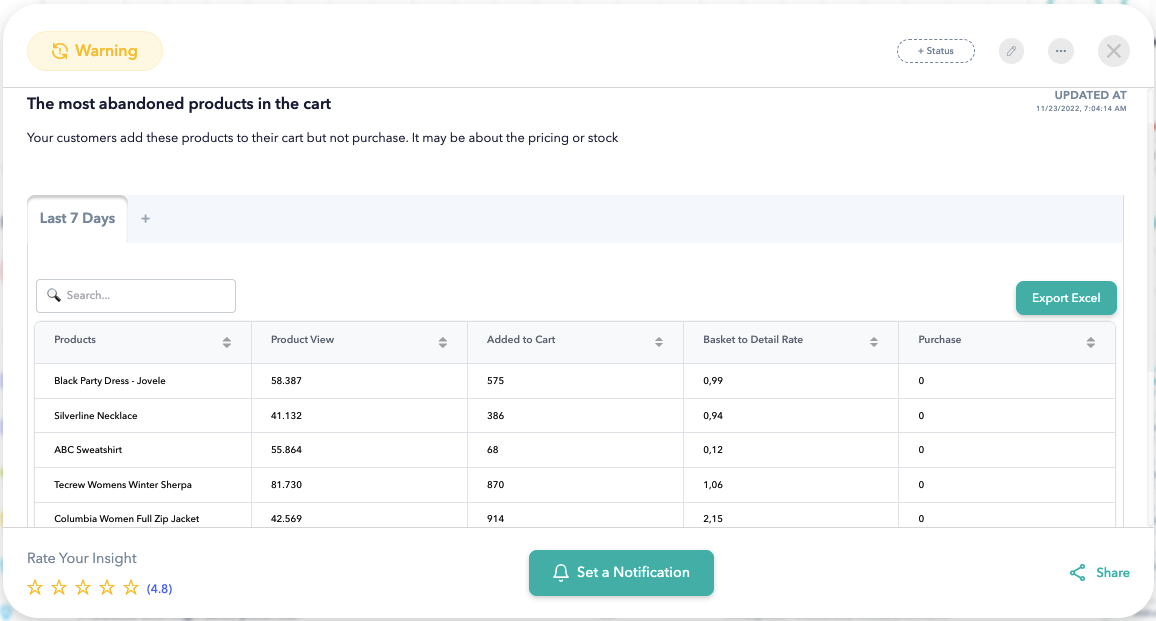Rate the insight with the third star
The width and height of the screenshot is (1156, 621).
click(83, 588)
